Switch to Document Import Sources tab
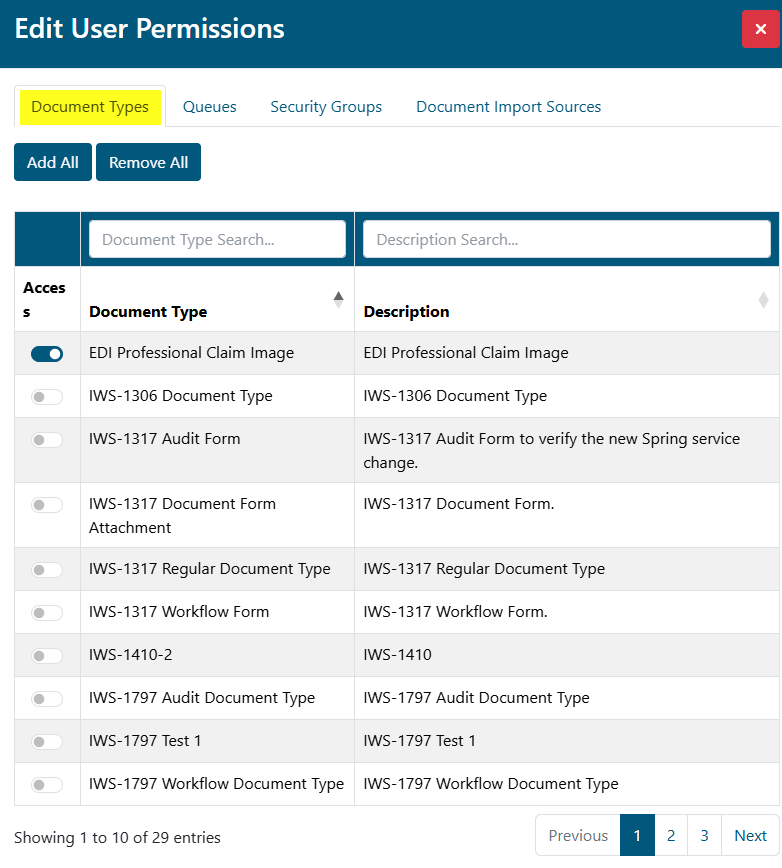Screen dimensions: 782x868 [508, 107]
